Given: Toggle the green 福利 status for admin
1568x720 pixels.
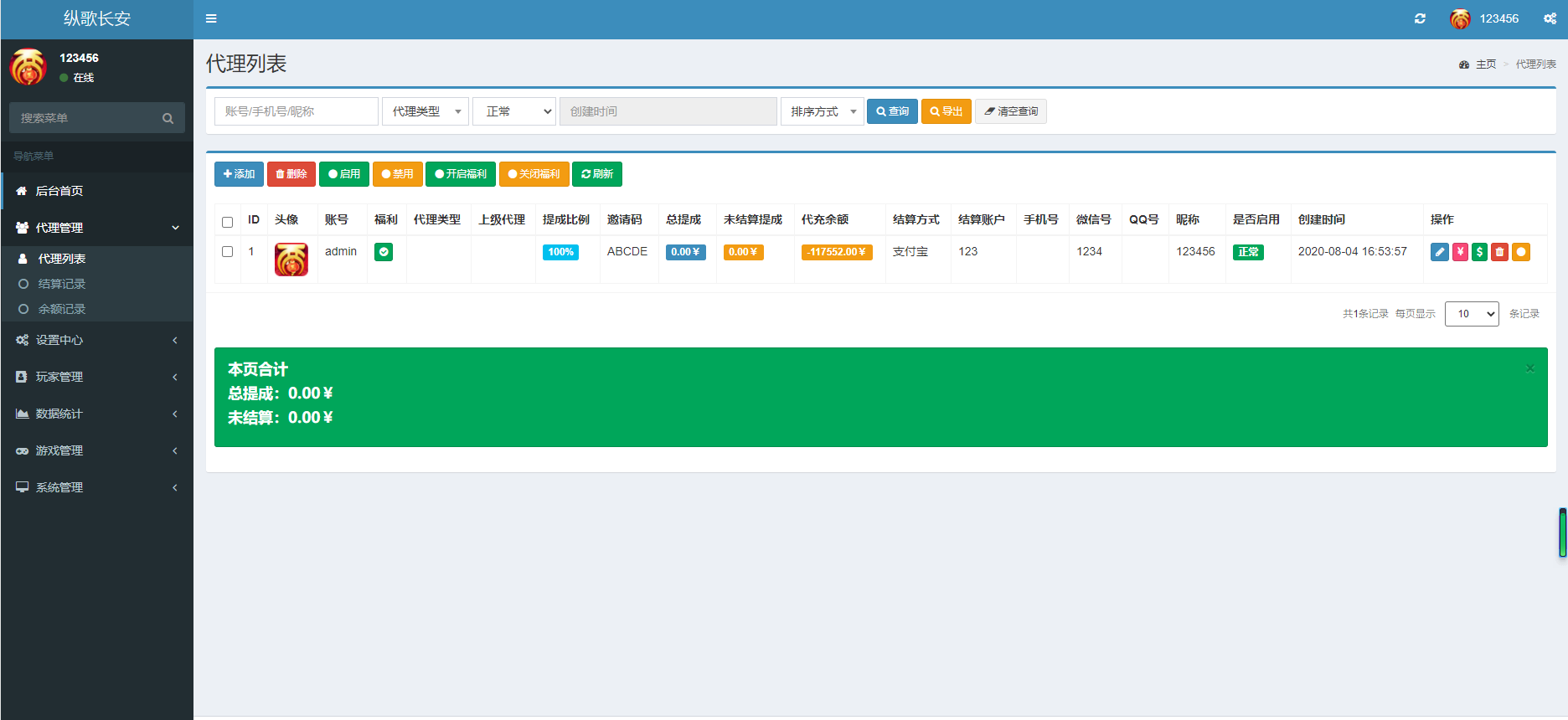Looking at the screenshot, I should point(384,252).
